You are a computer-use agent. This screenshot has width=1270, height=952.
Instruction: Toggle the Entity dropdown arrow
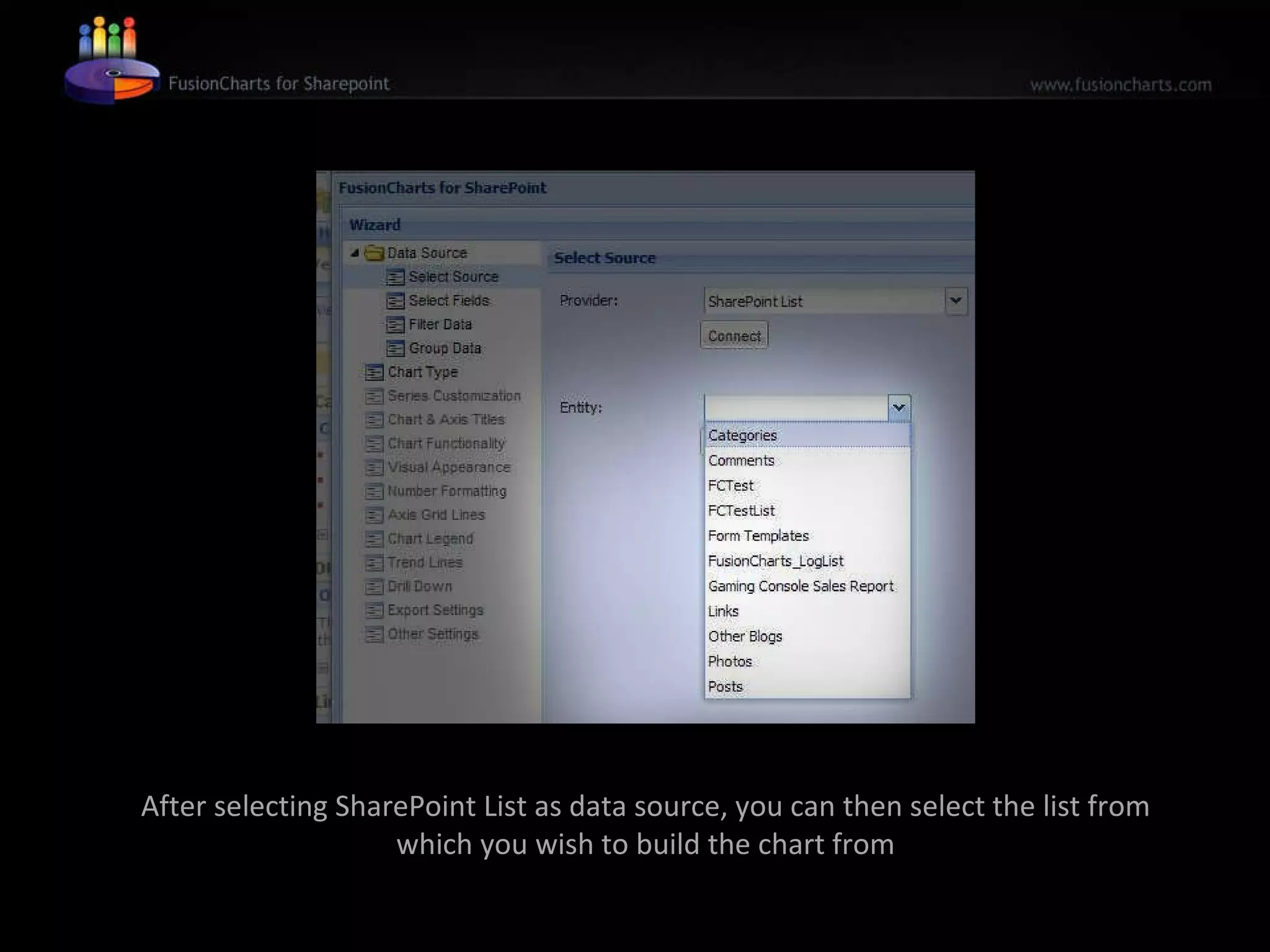899,407
